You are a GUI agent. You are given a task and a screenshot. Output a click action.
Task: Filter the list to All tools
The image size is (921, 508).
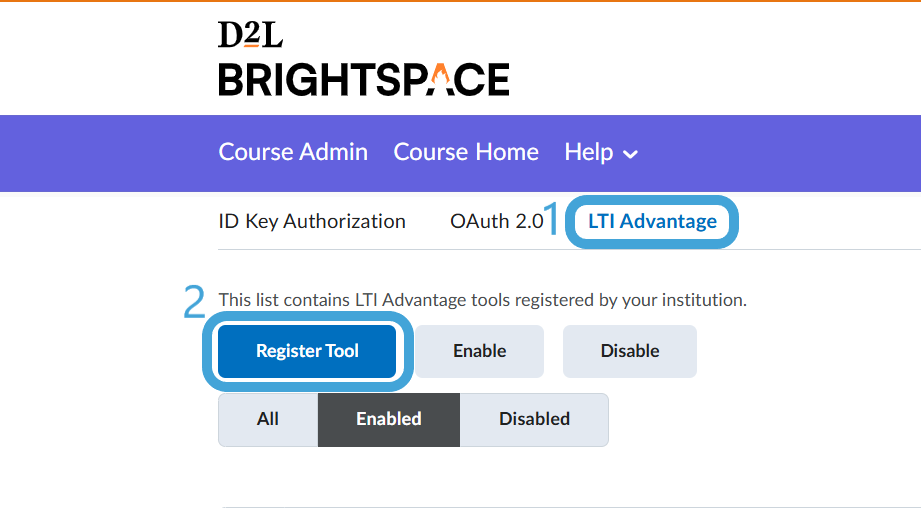coord(268,419)
